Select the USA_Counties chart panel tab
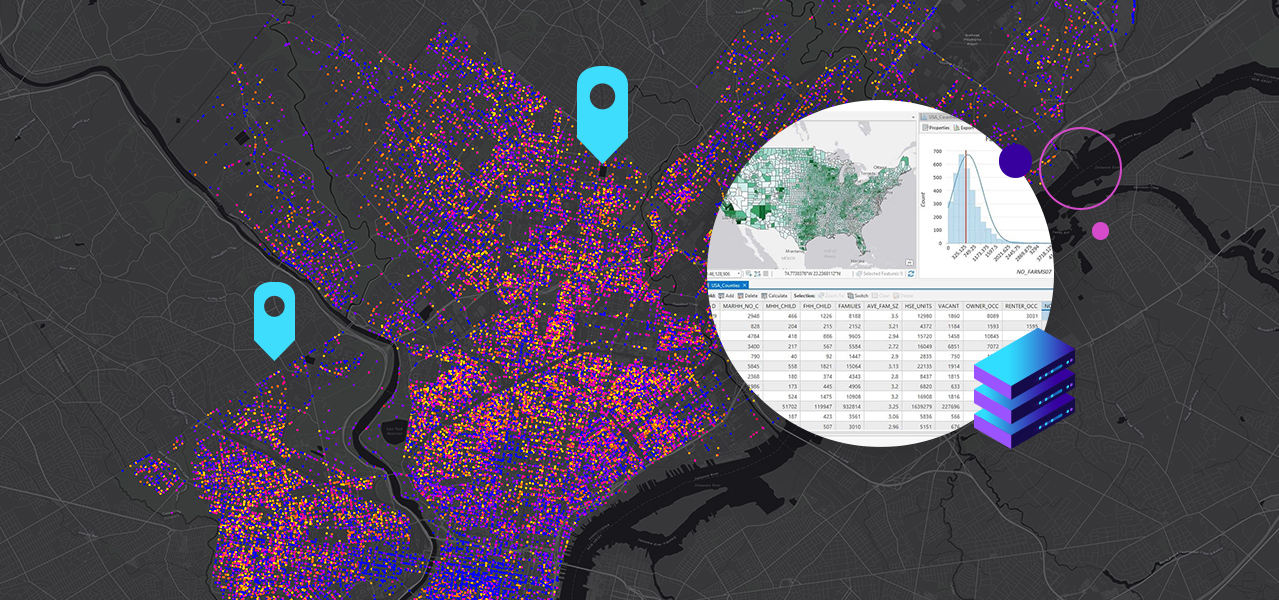1279x600 pixels. point(938,117)
